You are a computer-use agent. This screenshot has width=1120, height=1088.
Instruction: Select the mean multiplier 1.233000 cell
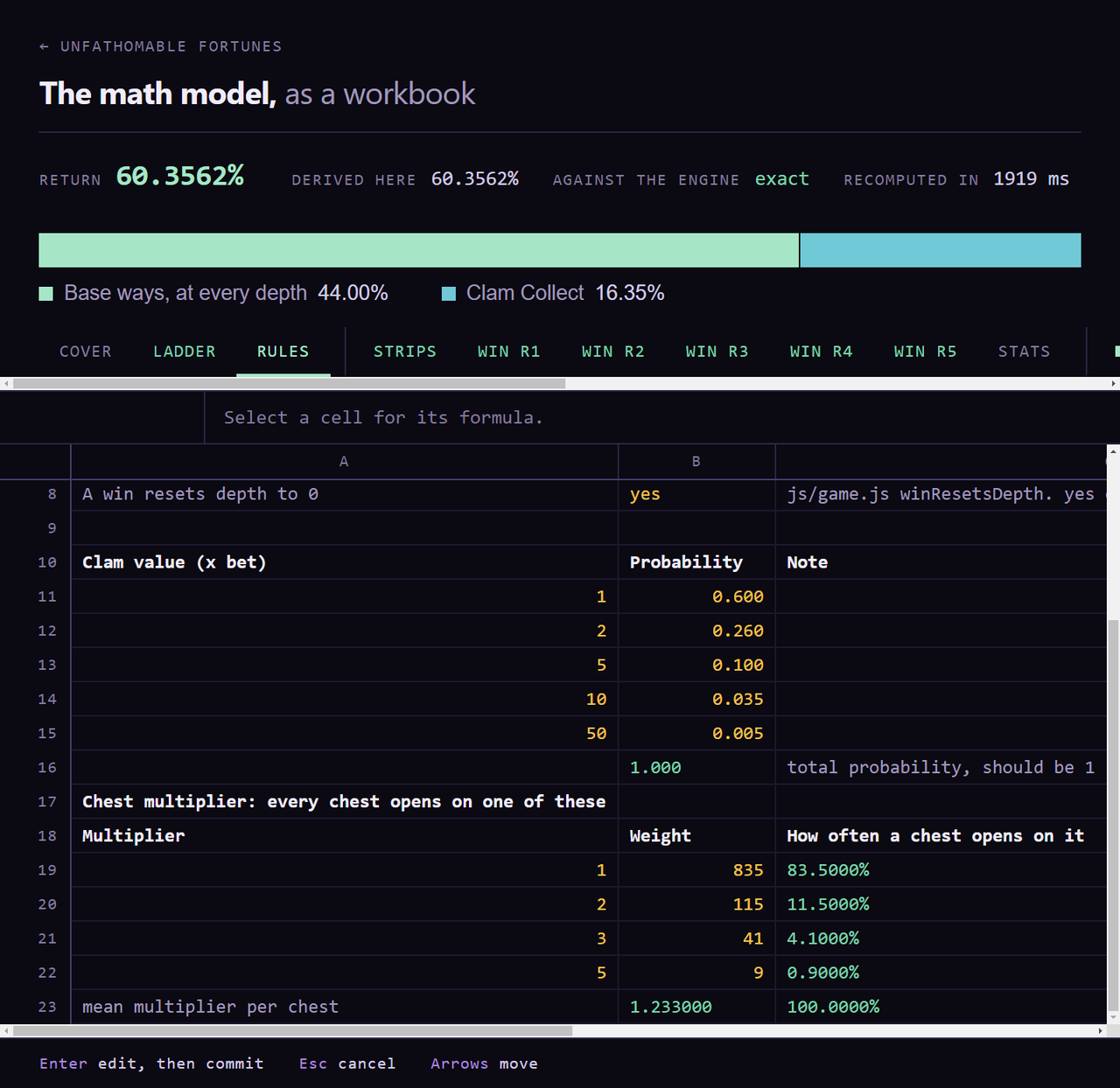696,1006
